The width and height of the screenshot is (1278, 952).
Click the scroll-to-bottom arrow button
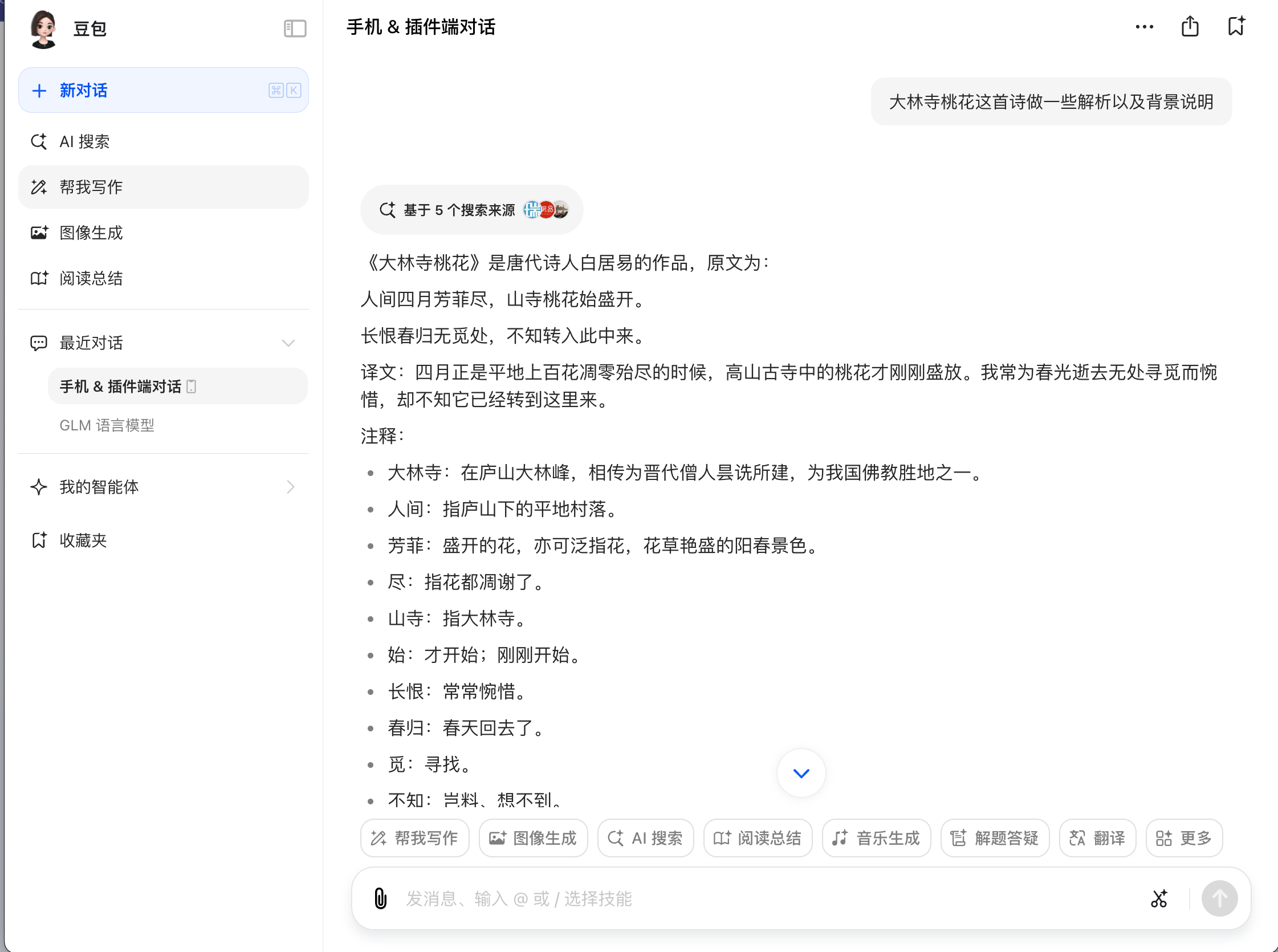point(800,773)
